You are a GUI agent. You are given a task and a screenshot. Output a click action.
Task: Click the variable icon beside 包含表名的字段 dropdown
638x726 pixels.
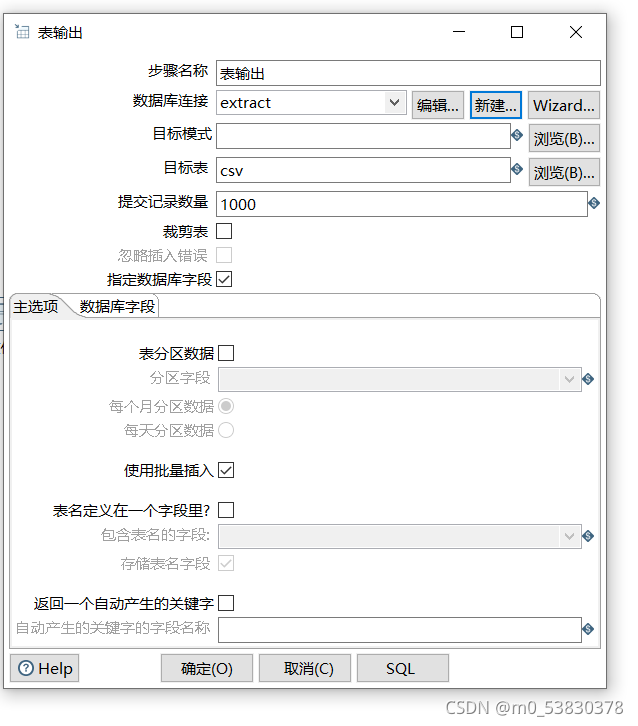(588, 536)
